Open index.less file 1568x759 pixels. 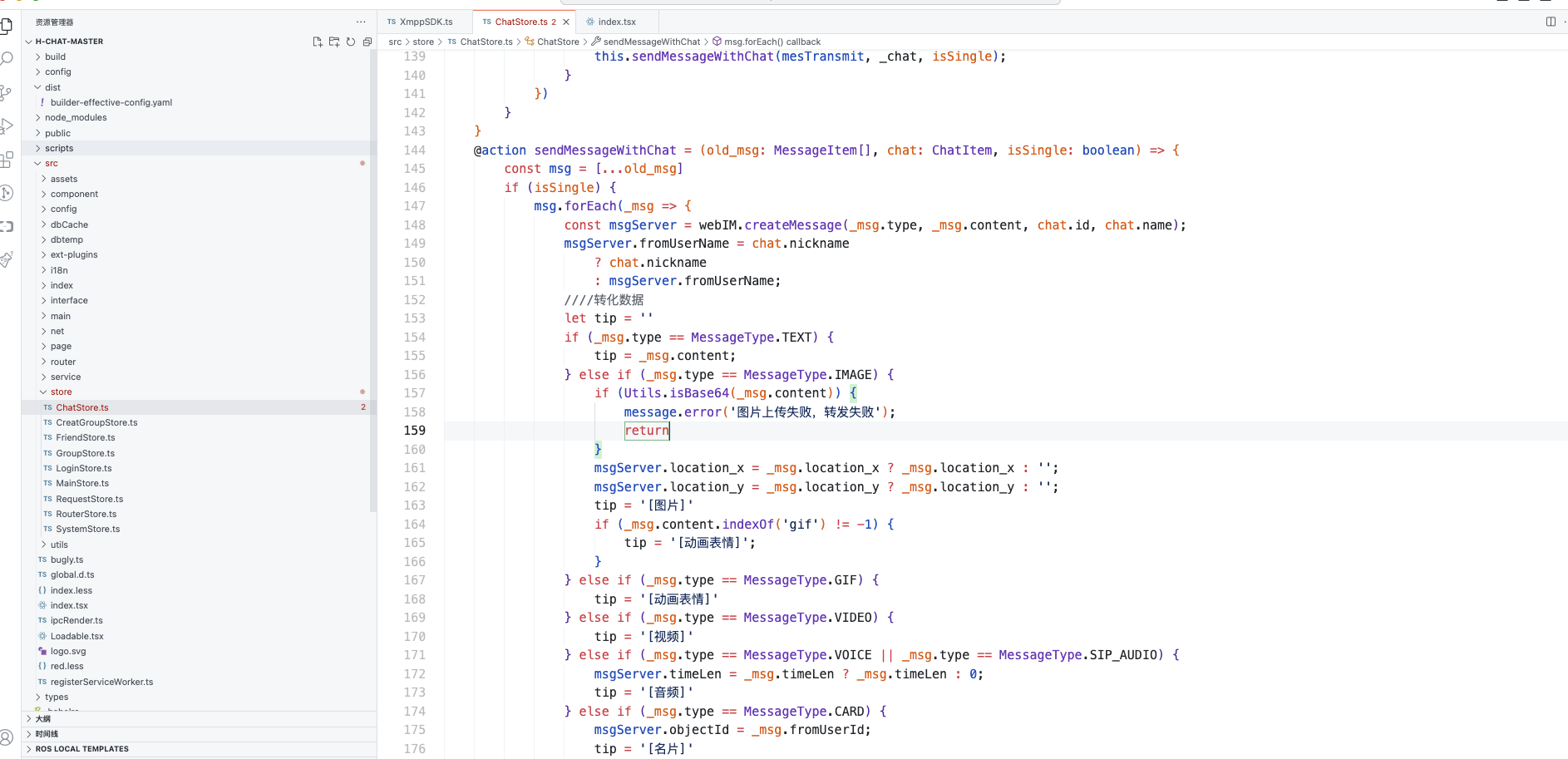(x=200, y=590)
